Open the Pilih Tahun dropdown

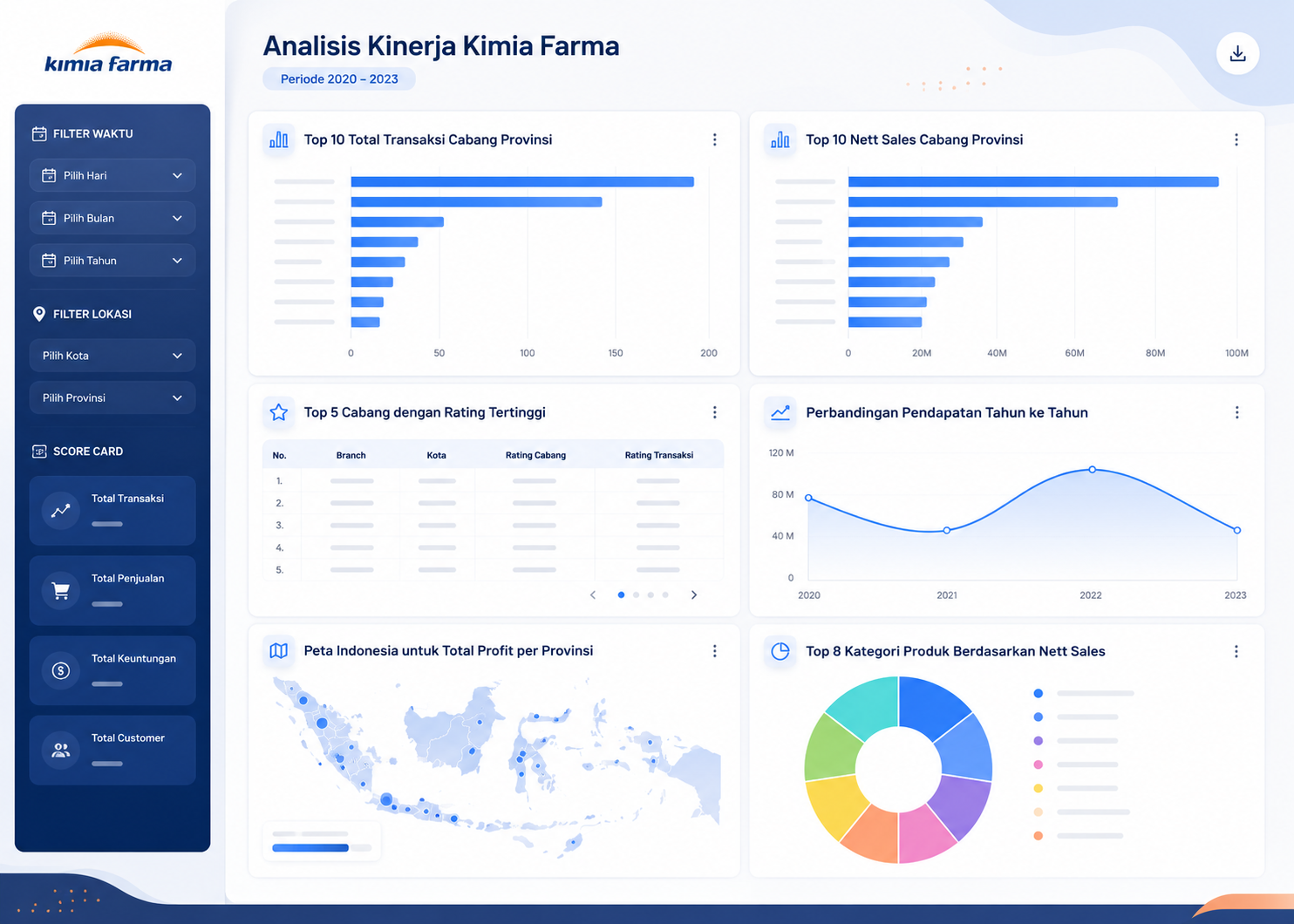click(112, 261)
